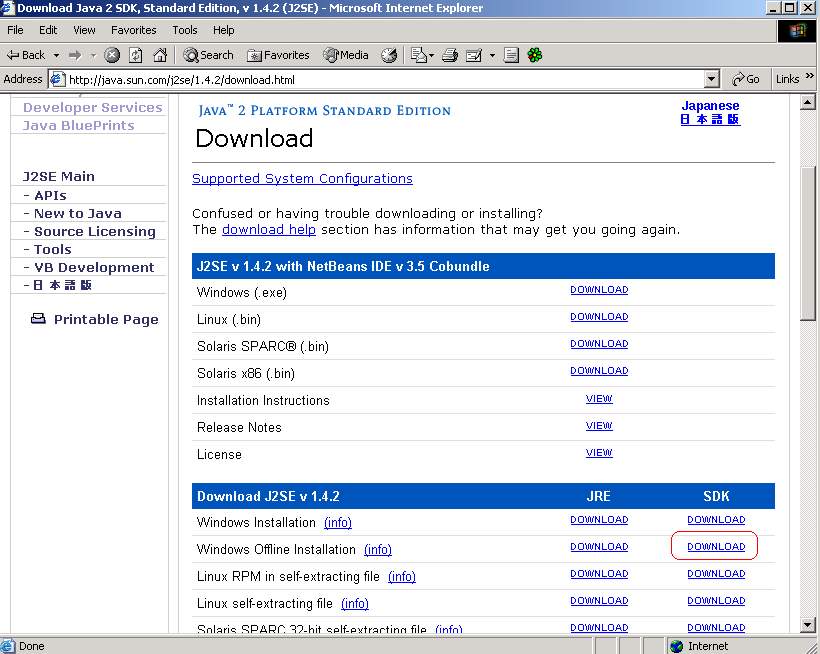Screen dimensions: 820x654
Task: Click the printer icon beside Printable Page
Action: (x=38, y=318)
